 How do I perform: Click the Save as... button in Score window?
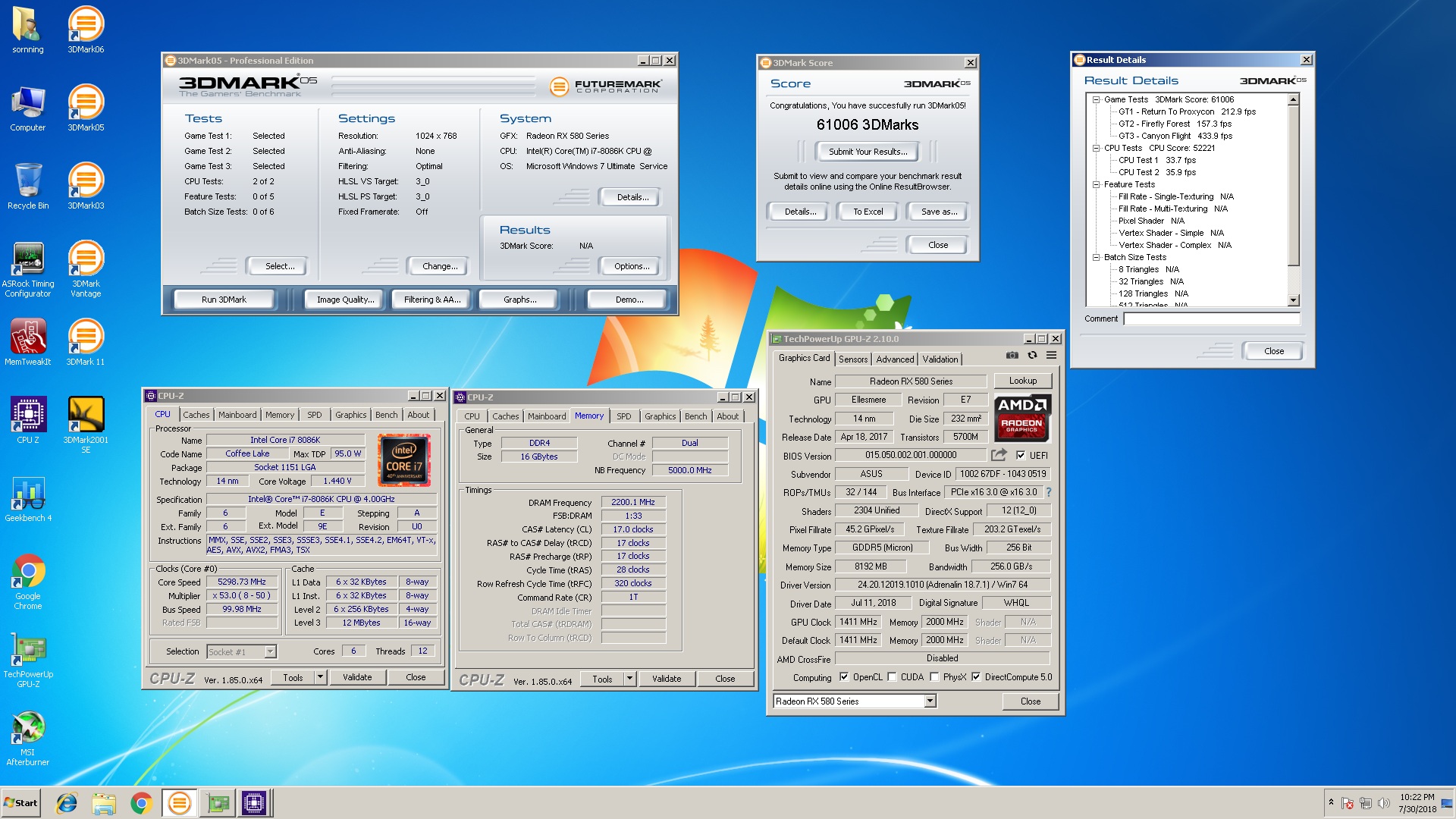click(x=939, y=212)
